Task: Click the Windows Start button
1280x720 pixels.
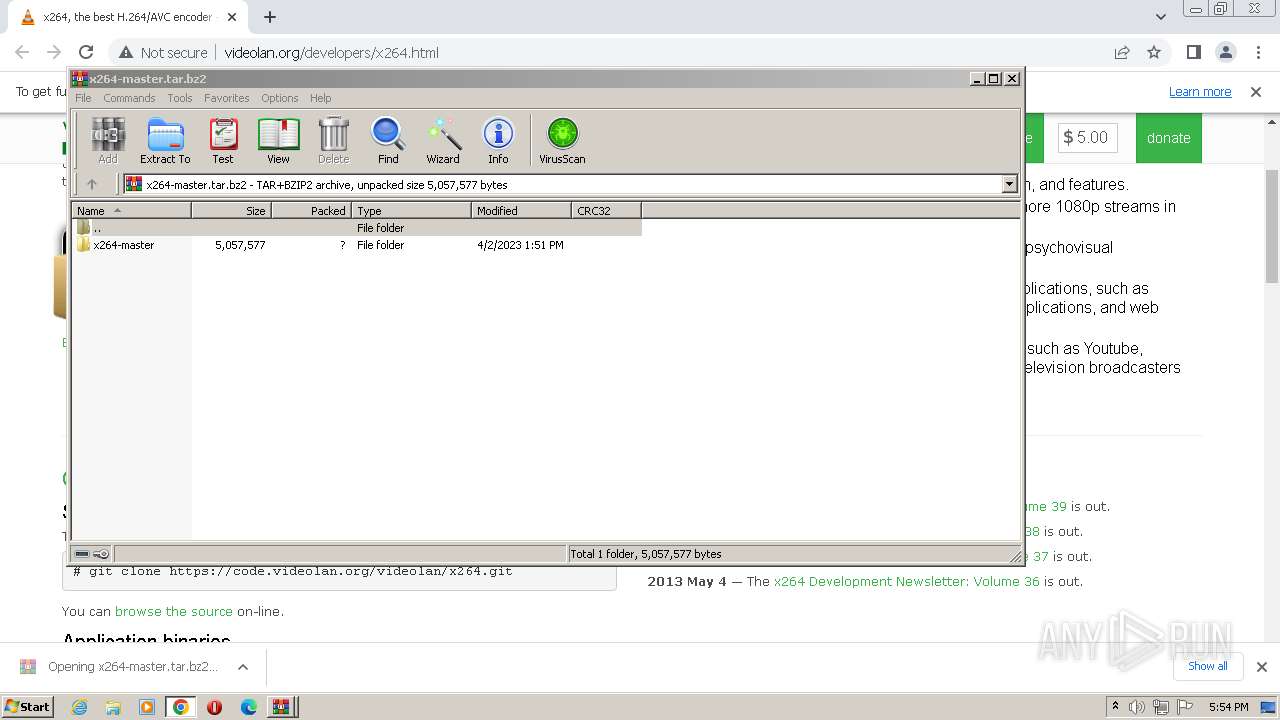Action: [x=28, y=706]
